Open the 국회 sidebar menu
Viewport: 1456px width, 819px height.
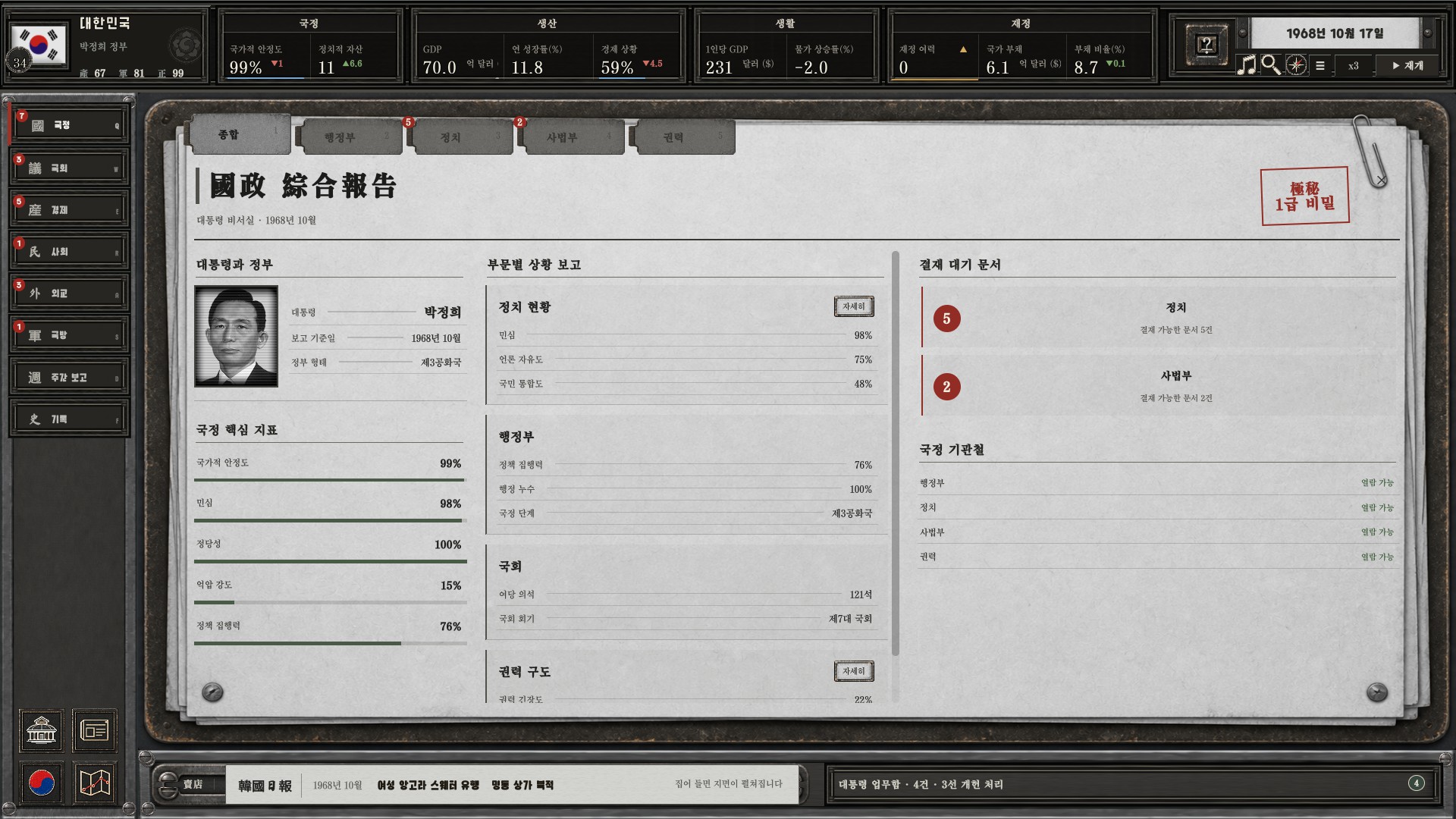tap(69, 168)
